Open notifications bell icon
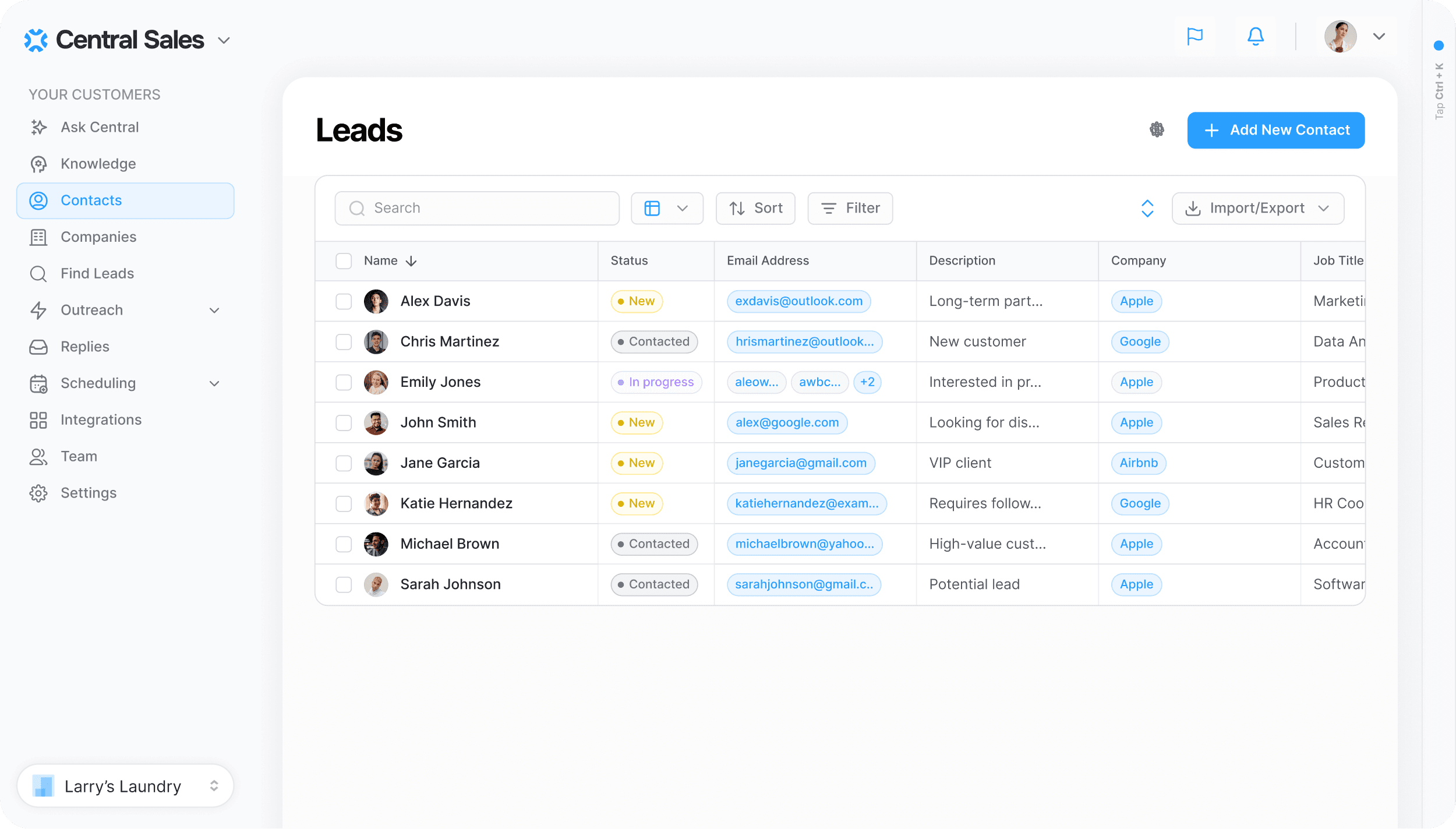 pos(1255,37)
